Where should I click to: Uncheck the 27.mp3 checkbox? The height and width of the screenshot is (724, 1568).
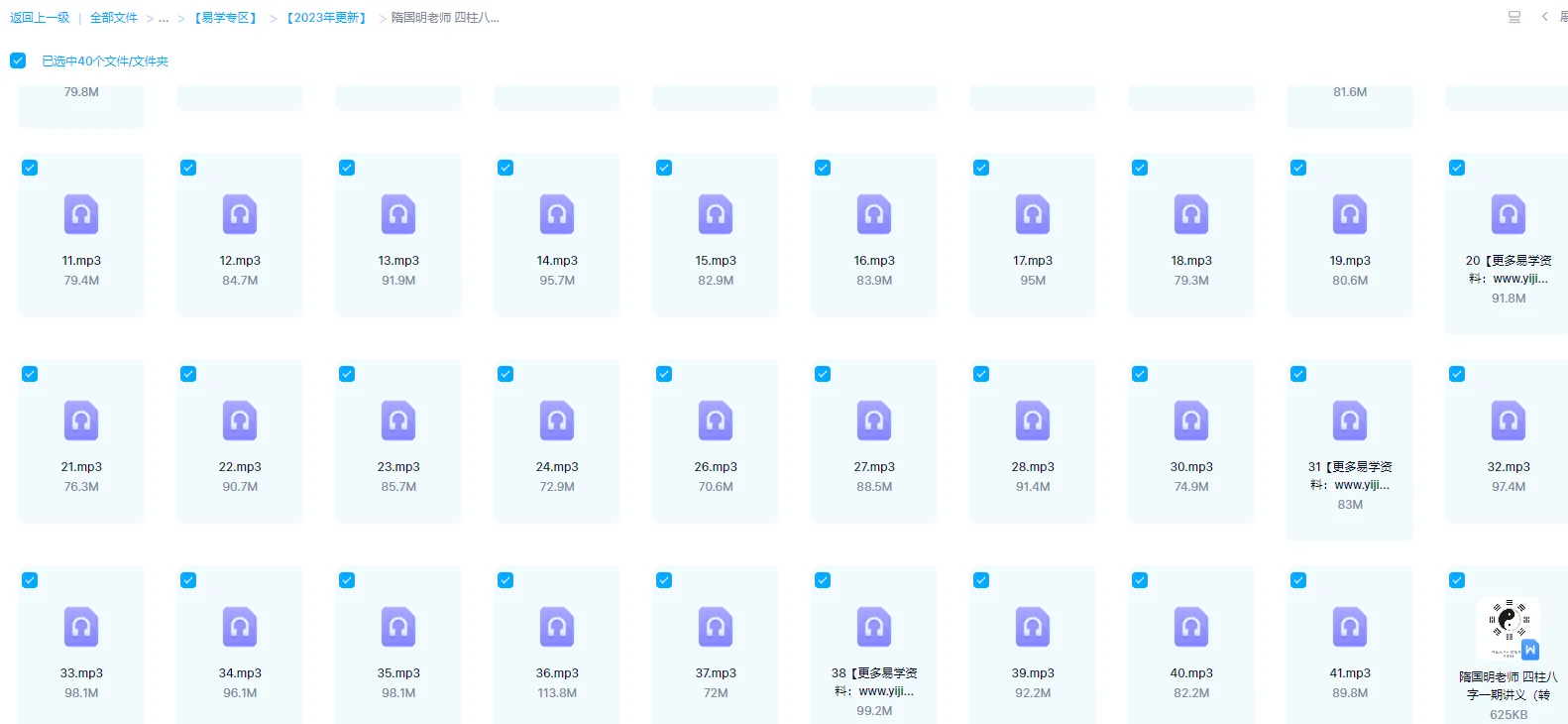[823, 374]
